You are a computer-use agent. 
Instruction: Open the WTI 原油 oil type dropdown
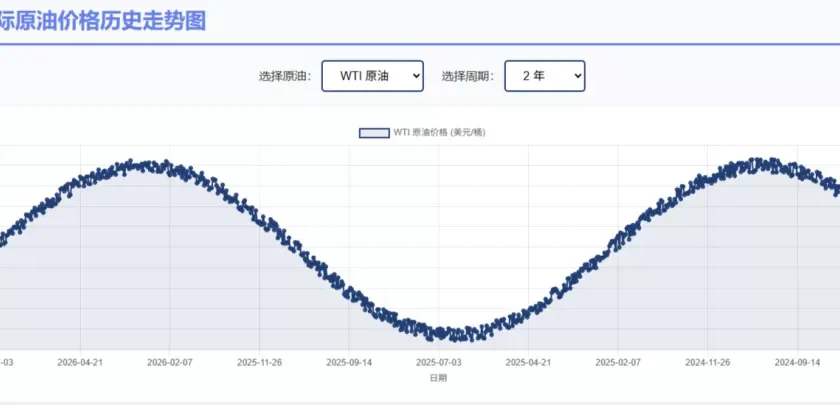click(x=372, y=76)
